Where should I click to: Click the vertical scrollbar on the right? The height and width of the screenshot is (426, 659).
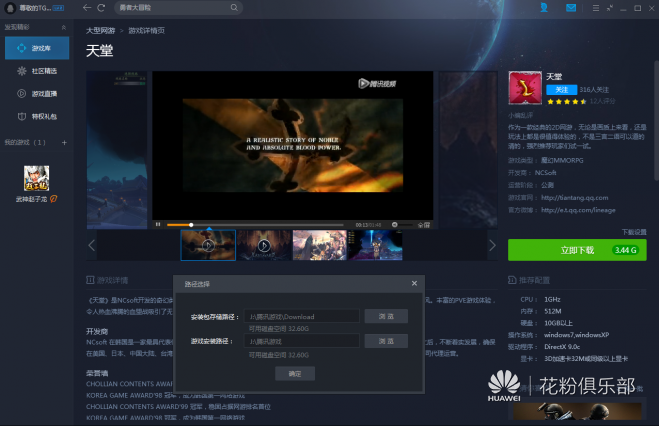(x=656, y=121)
